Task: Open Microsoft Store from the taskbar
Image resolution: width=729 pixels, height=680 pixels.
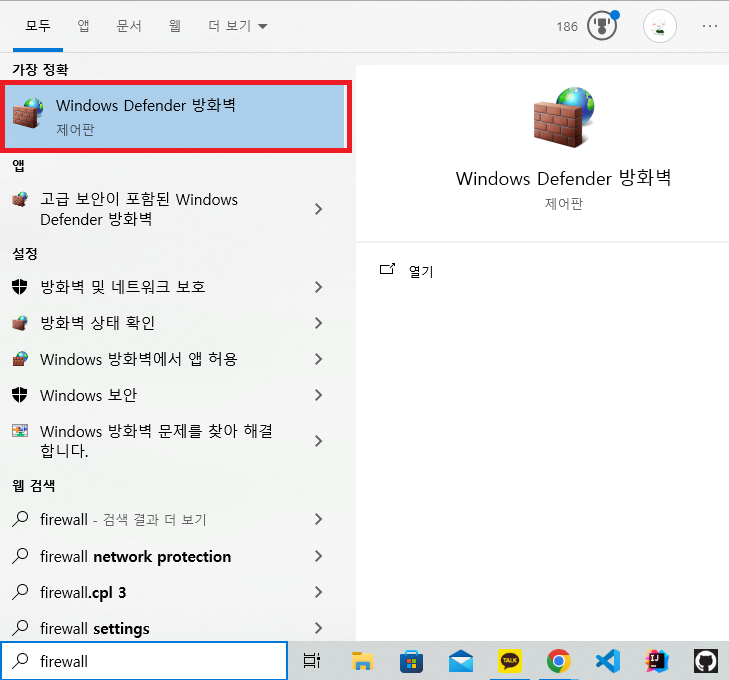Action: tap(411, 661)
